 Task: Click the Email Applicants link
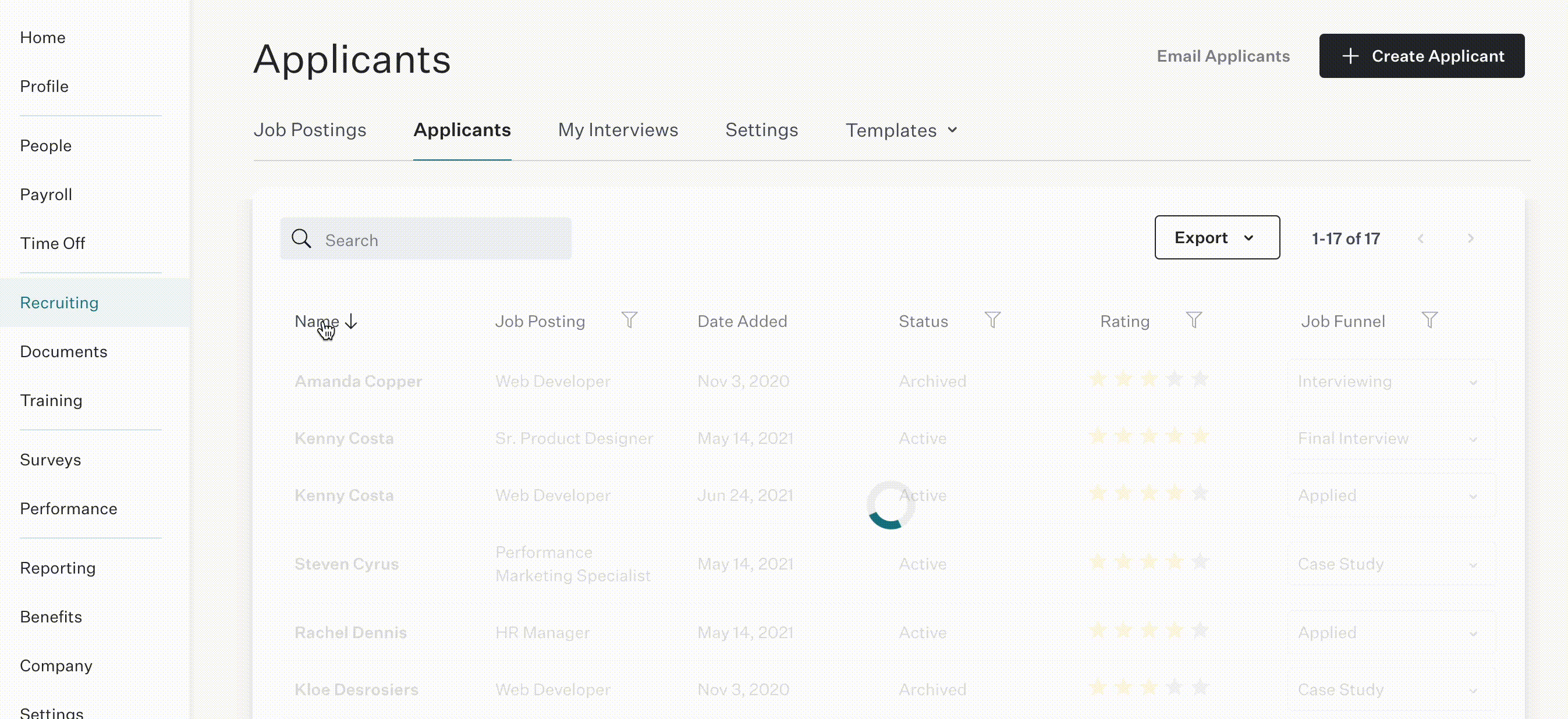pos(1223,56)
